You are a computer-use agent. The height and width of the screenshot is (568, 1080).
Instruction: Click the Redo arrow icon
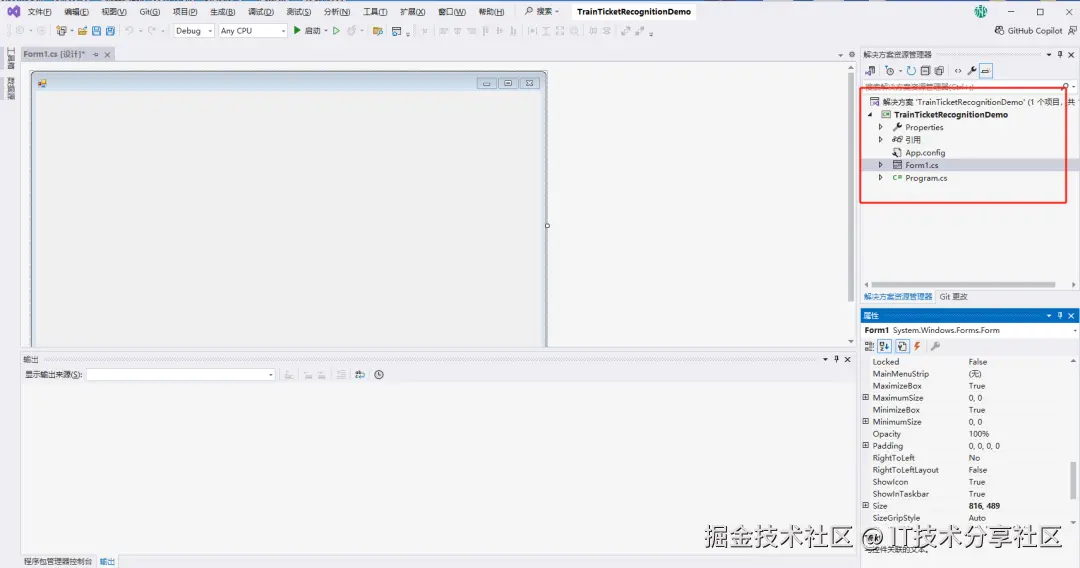(152, 30)
